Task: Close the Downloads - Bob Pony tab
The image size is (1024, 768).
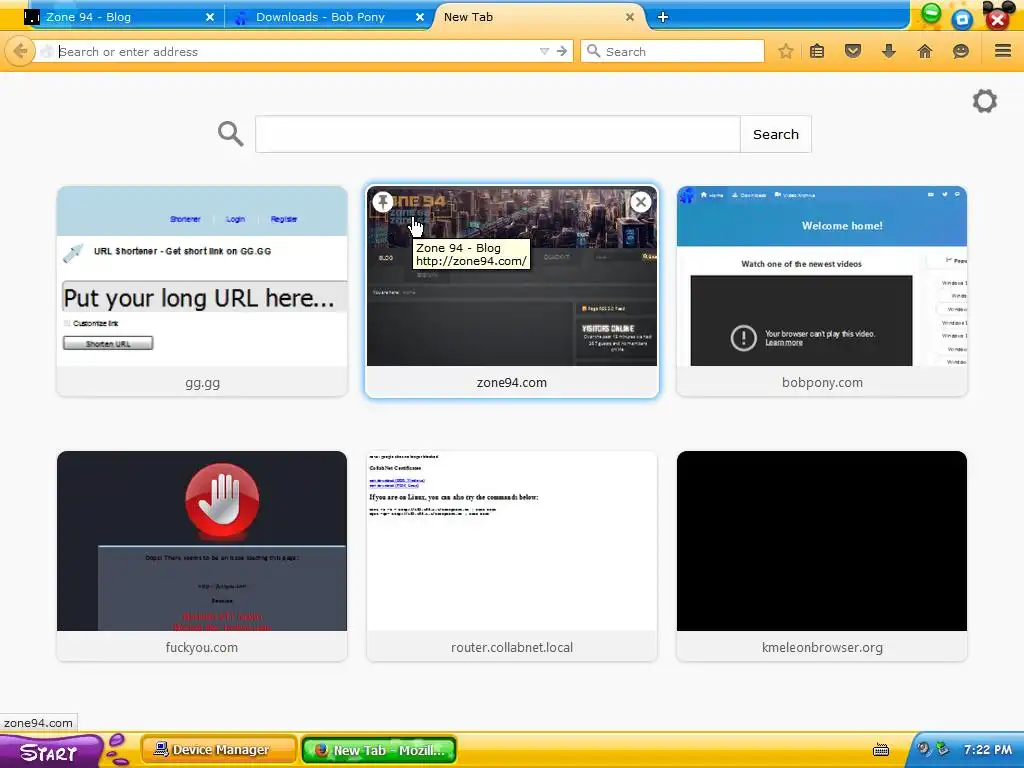Action: click(x=420, y=18)
